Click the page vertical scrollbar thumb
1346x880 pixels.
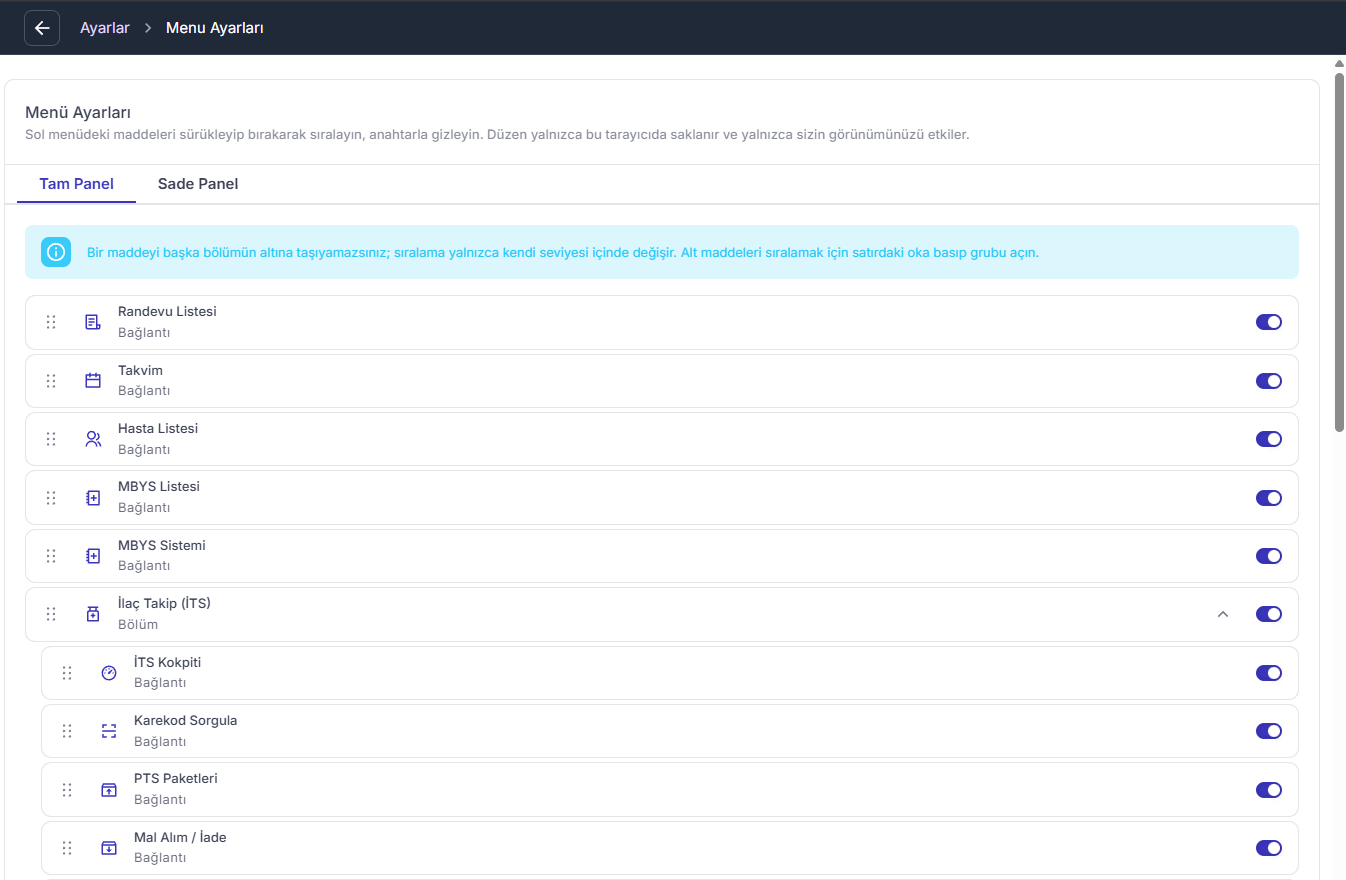click(1339, 250)
